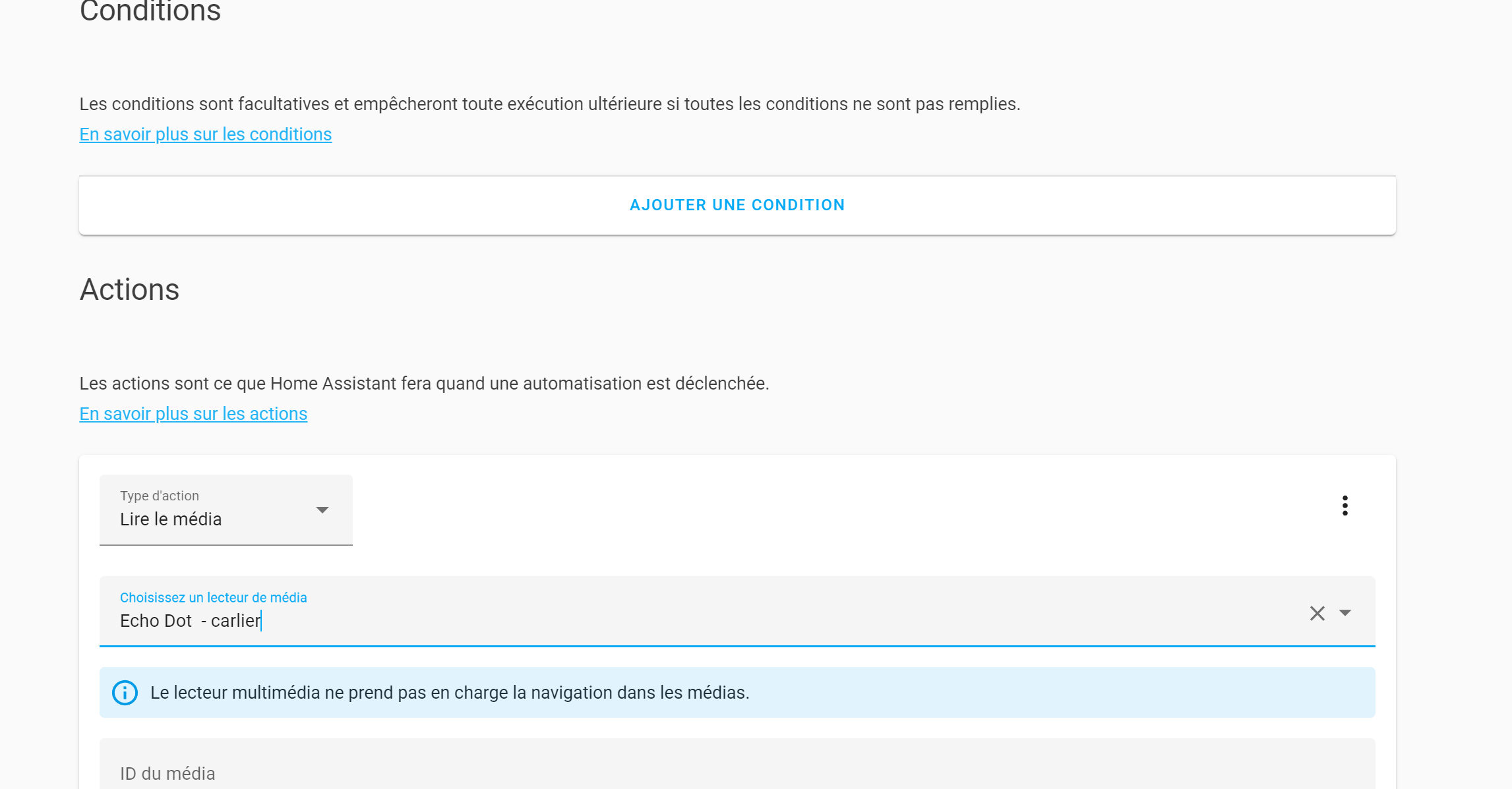1512x789 pixels.
Task: Click the Actions section heading
Action: pyautogui.click(x=129, y=290)
